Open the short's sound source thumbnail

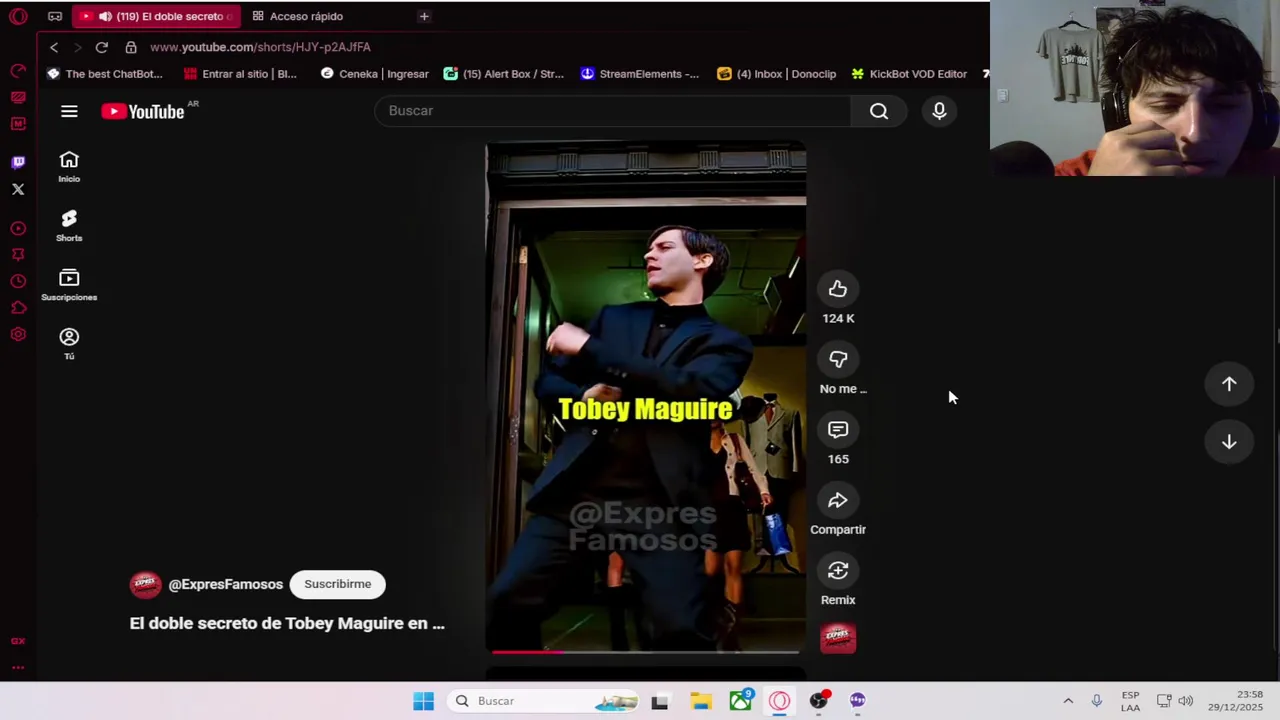point(838,638)
